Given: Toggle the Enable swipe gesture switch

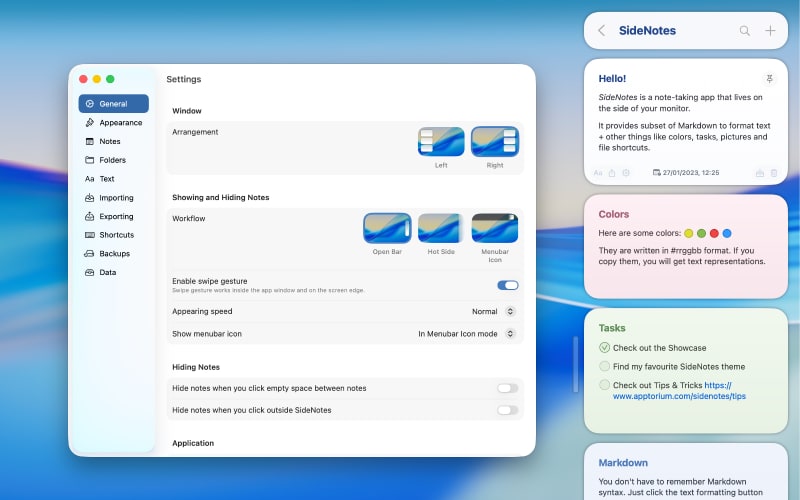Looking at the screenshot, I should point(508,285).
